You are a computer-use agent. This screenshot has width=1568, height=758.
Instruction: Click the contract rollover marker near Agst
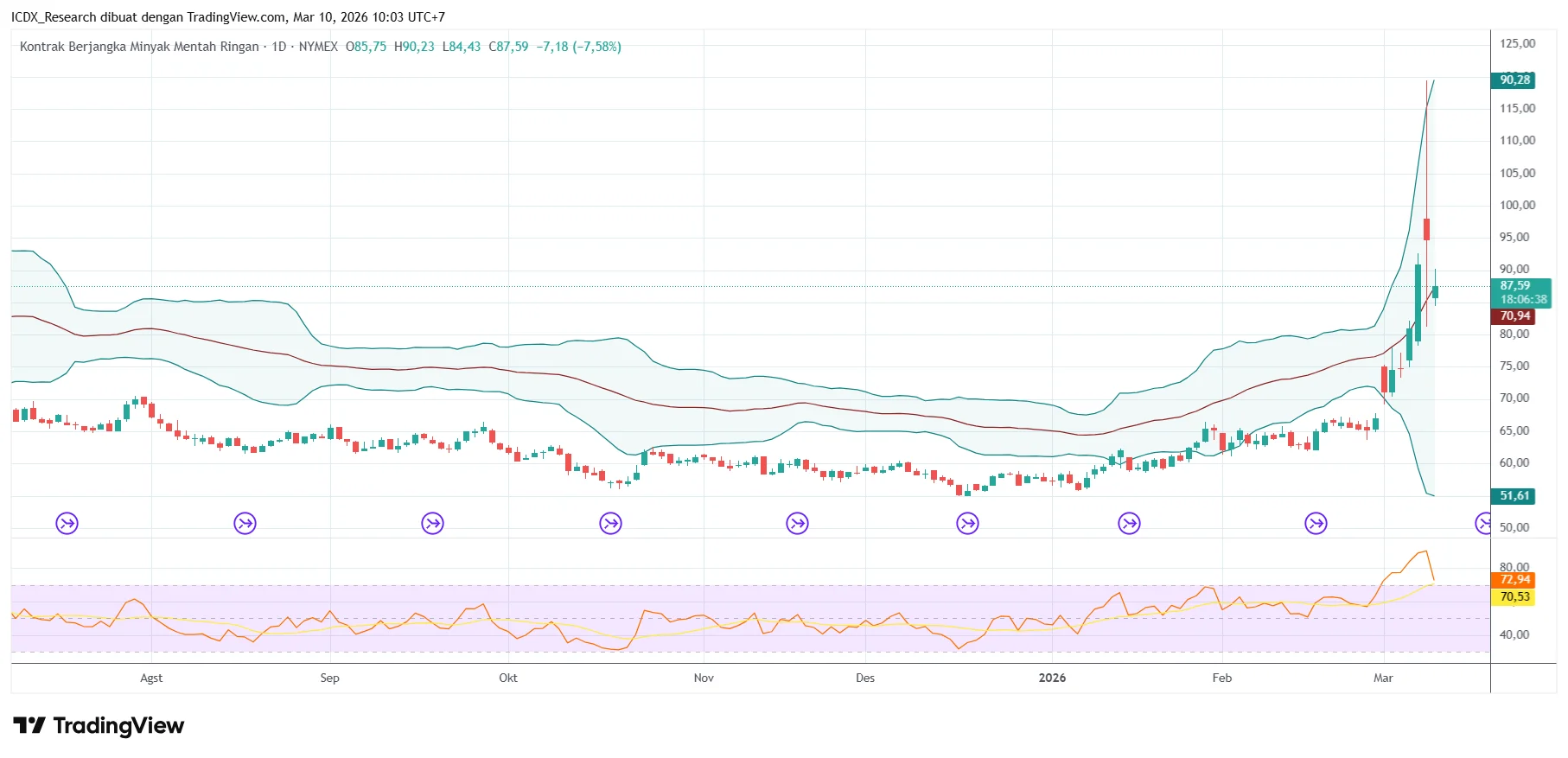click(x=67, y=523)
